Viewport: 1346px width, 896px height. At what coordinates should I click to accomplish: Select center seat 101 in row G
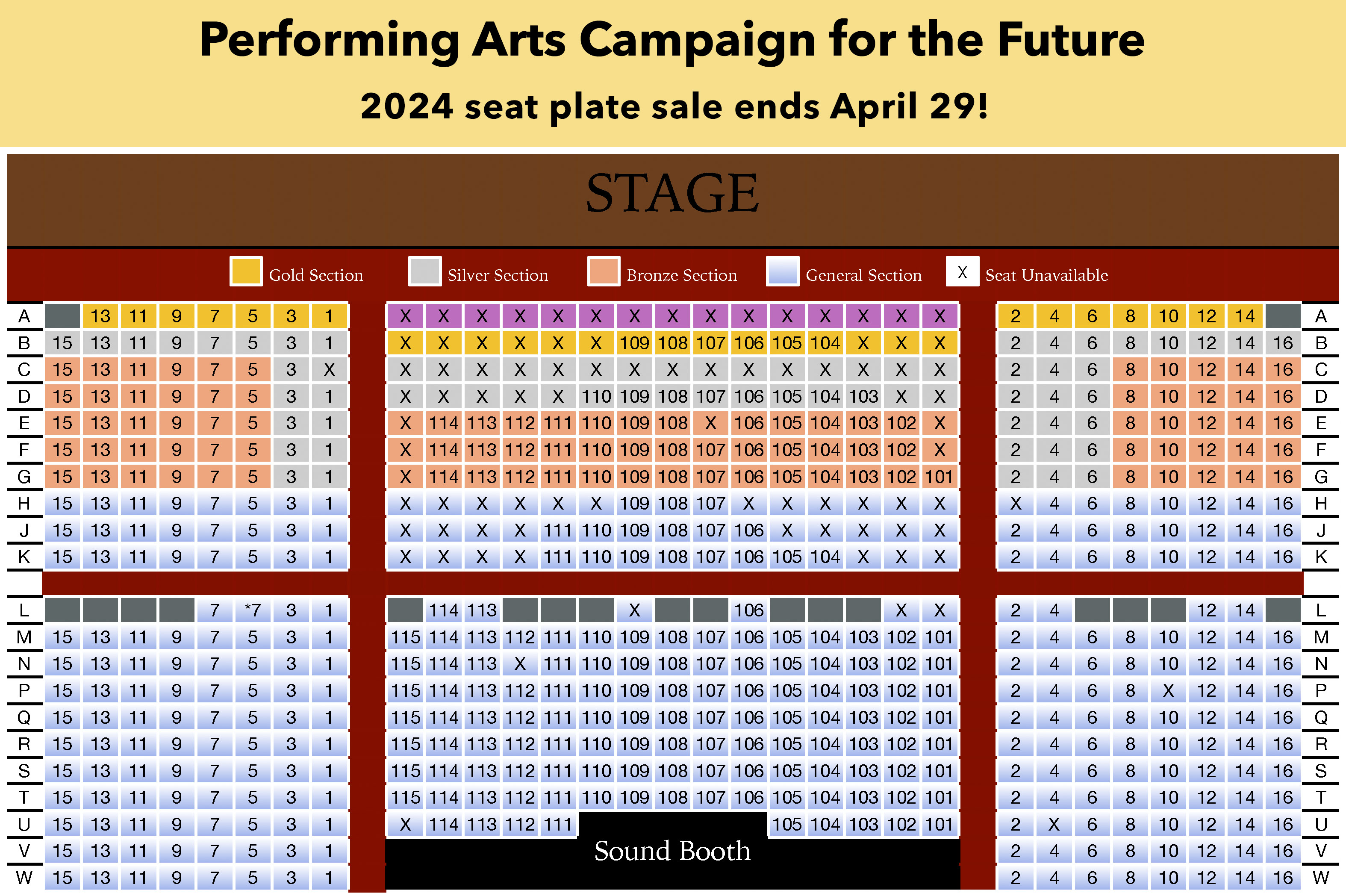click(x=939, y=477)
